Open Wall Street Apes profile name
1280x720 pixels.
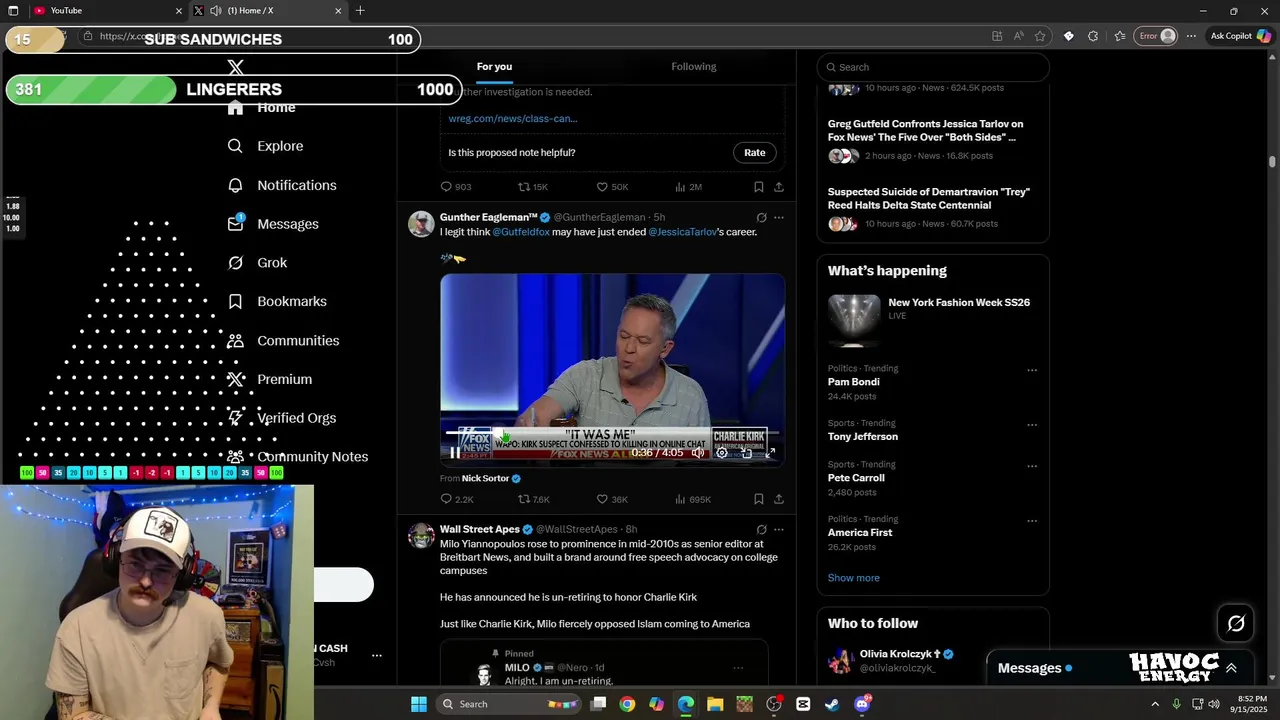point(480,529)
